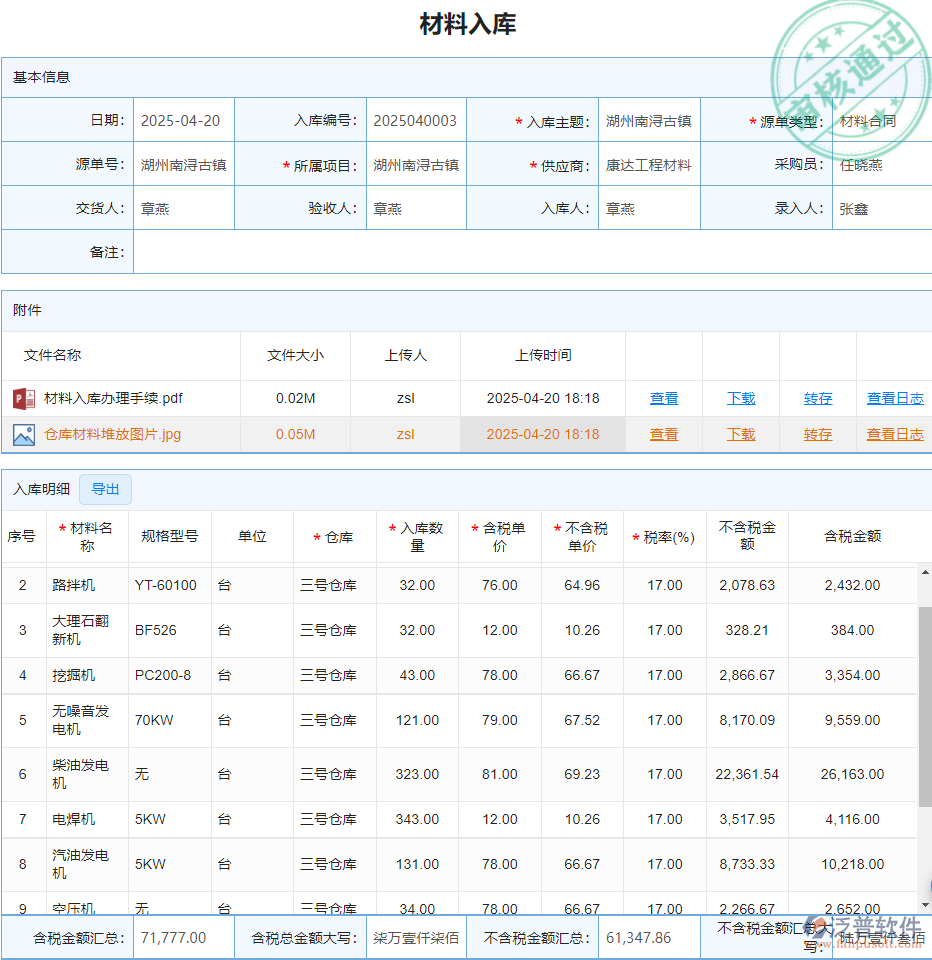Select the 入库主题 field value

[x=648, y=121]
